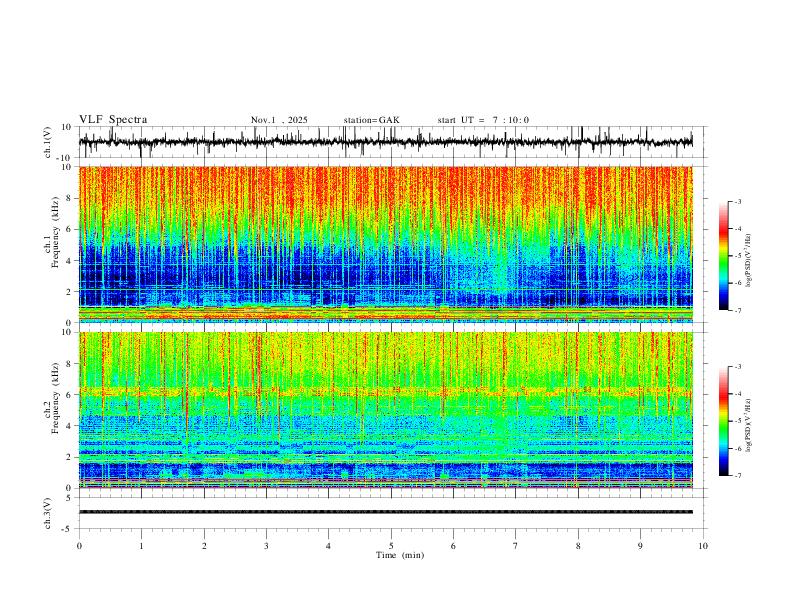This screenshot has width=792, height=612.
Task: Click the ch.3 black voltage trace
Action: (x=386, y=512)
